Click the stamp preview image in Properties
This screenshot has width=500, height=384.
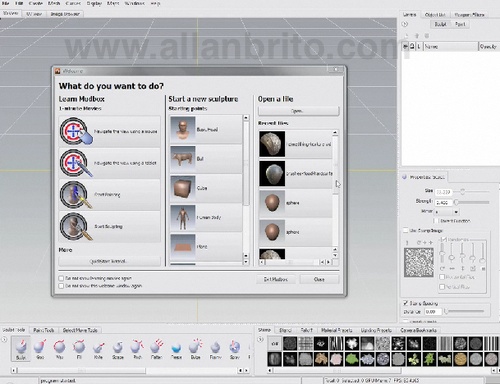[x=419, y=262]
